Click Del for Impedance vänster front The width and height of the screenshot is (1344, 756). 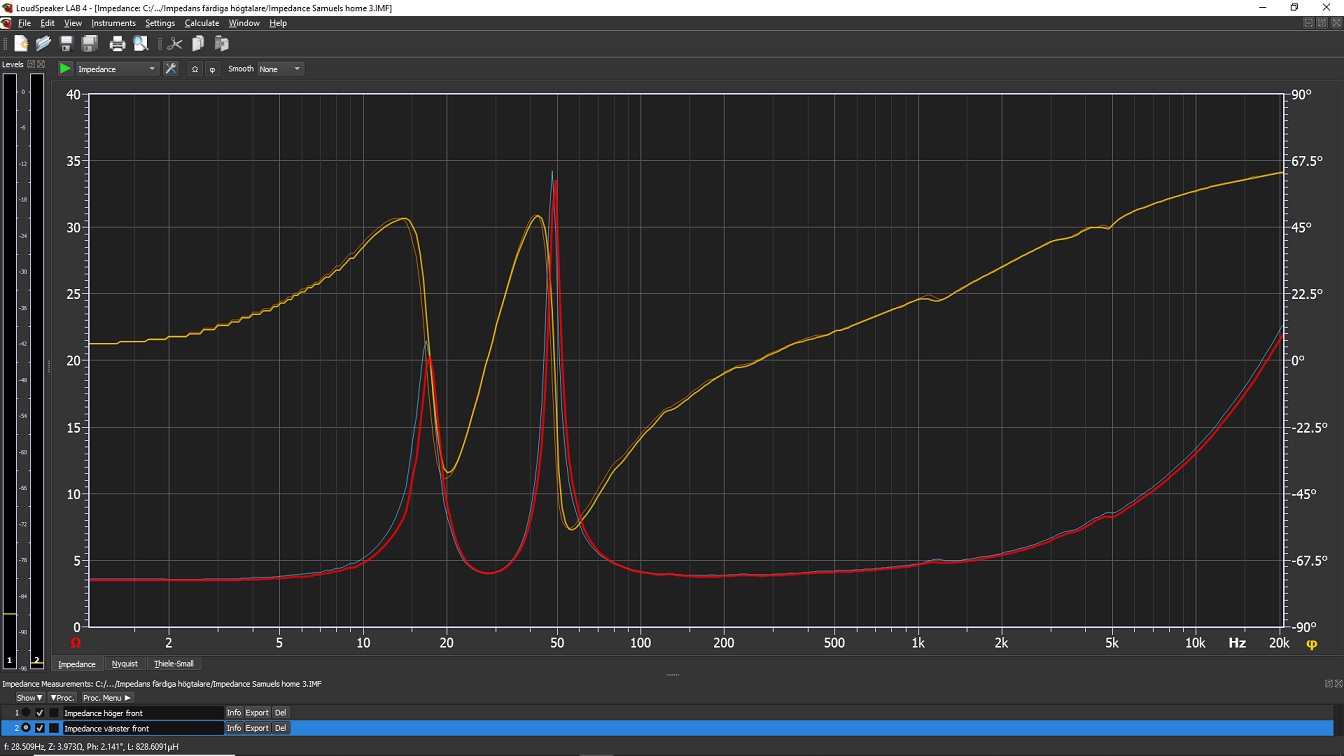[281, 728]
